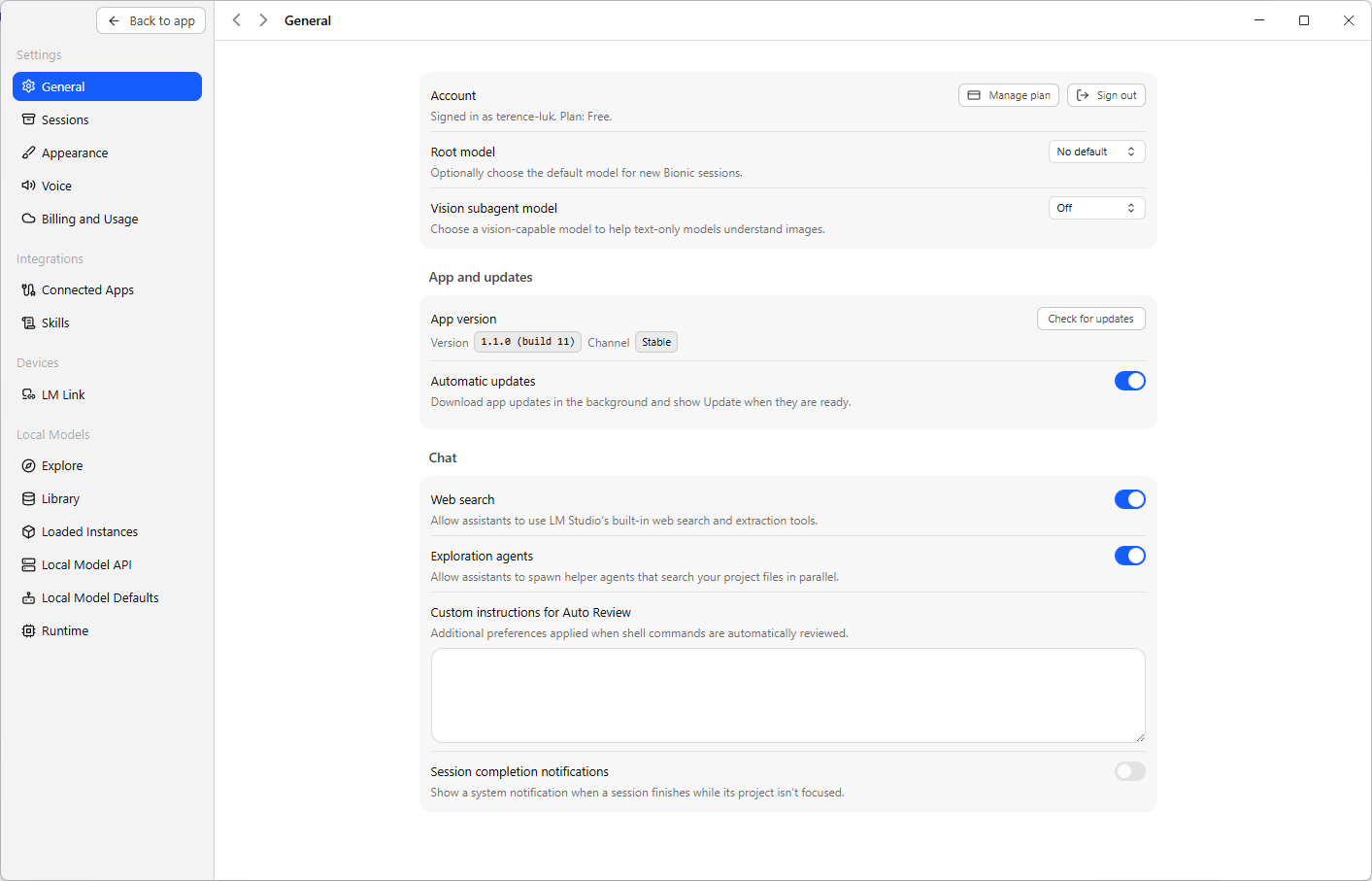Open Explore compass icon under Local Models
The image size is (1372, 881).
click(28, 465)
